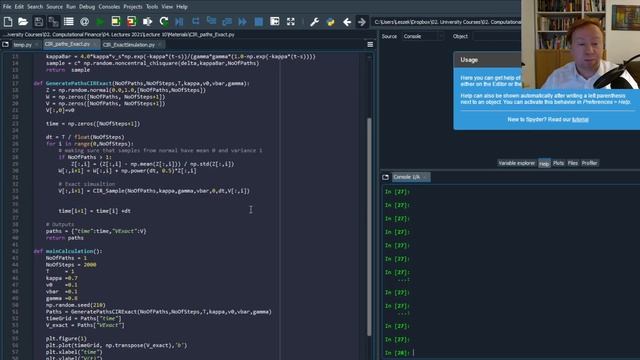Click the In [28]: console prompt
640x360 pixels.
(397, 353)
